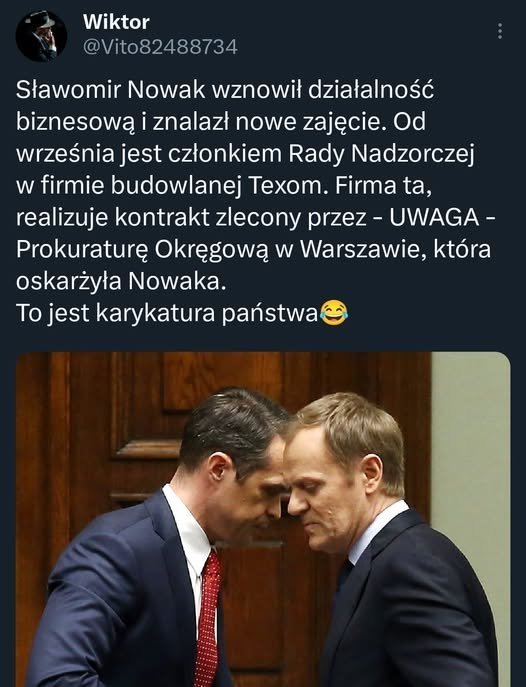The width and height of the screenshot is (526, 687).
Task: Select the words Sławomir Nowak in the tweet
Action: (x=111, y=90)
